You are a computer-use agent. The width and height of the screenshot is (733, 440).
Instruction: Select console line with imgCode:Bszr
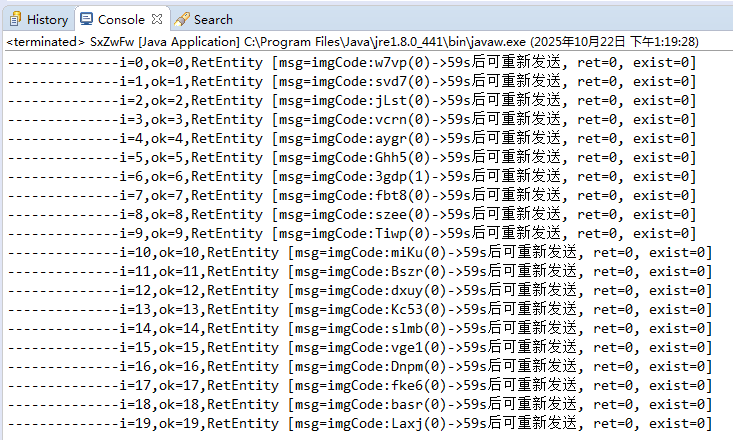click(x=360, y=272)
